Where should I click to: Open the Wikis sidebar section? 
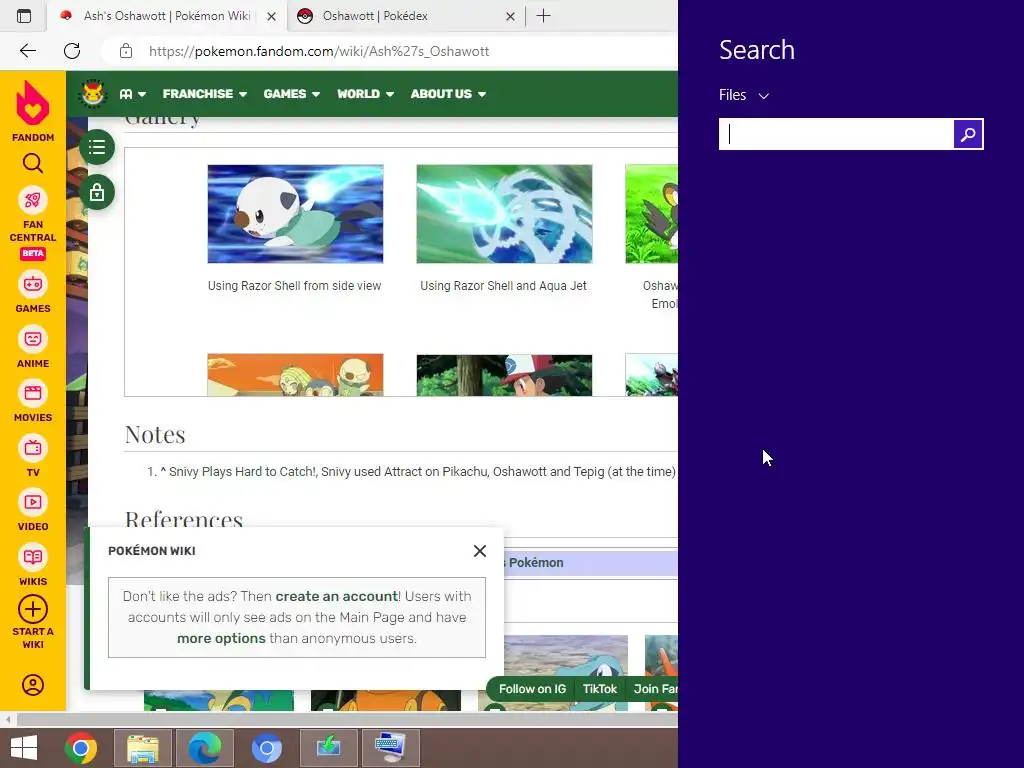click(33, 566)
